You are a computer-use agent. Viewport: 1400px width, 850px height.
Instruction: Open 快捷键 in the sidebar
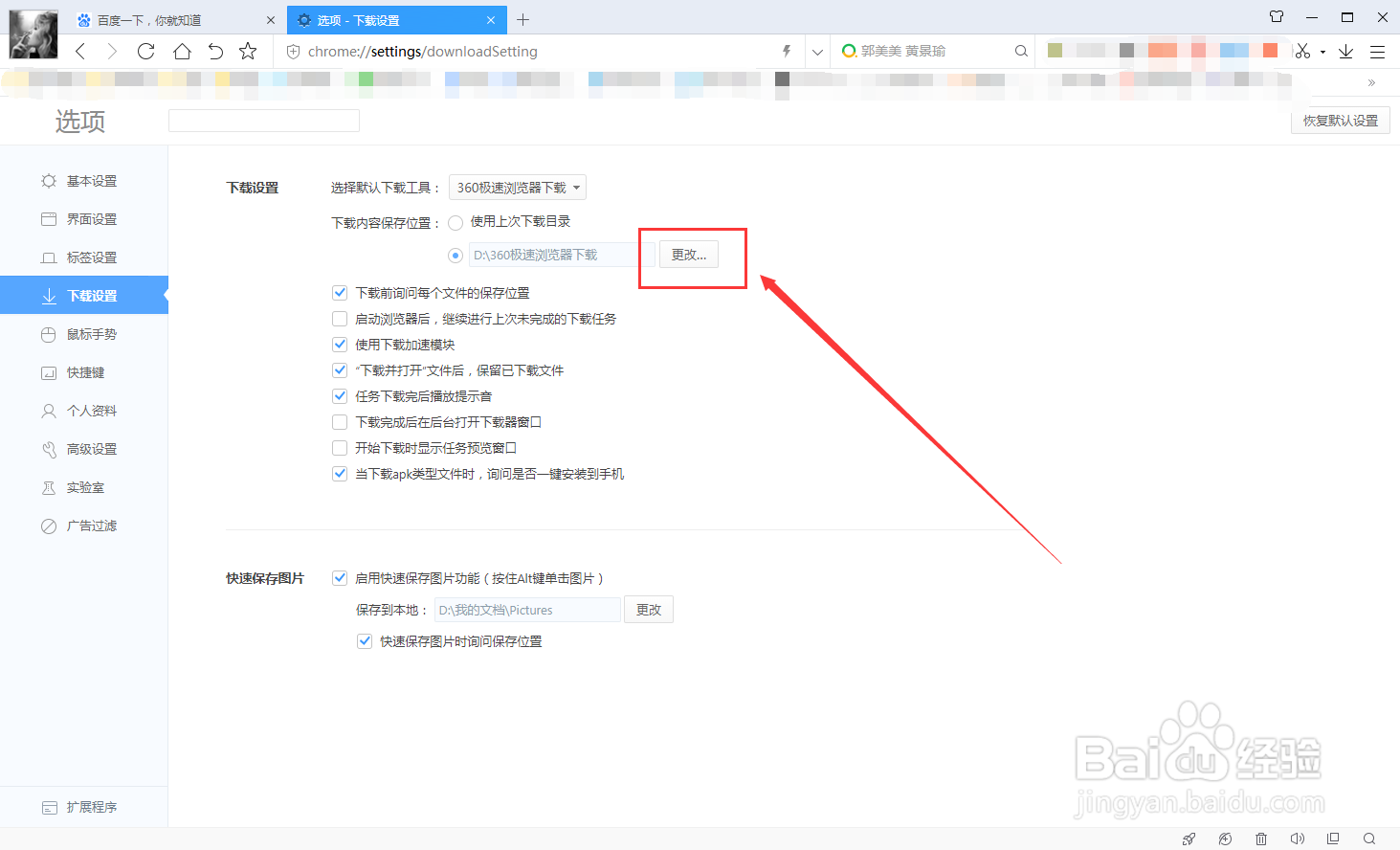[84, 372]
